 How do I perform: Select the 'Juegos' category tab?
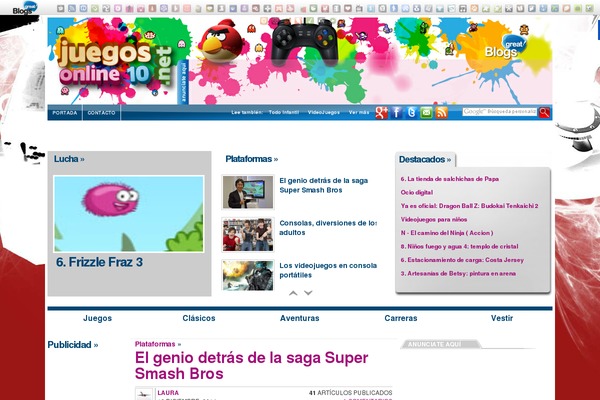pos(98,318)
